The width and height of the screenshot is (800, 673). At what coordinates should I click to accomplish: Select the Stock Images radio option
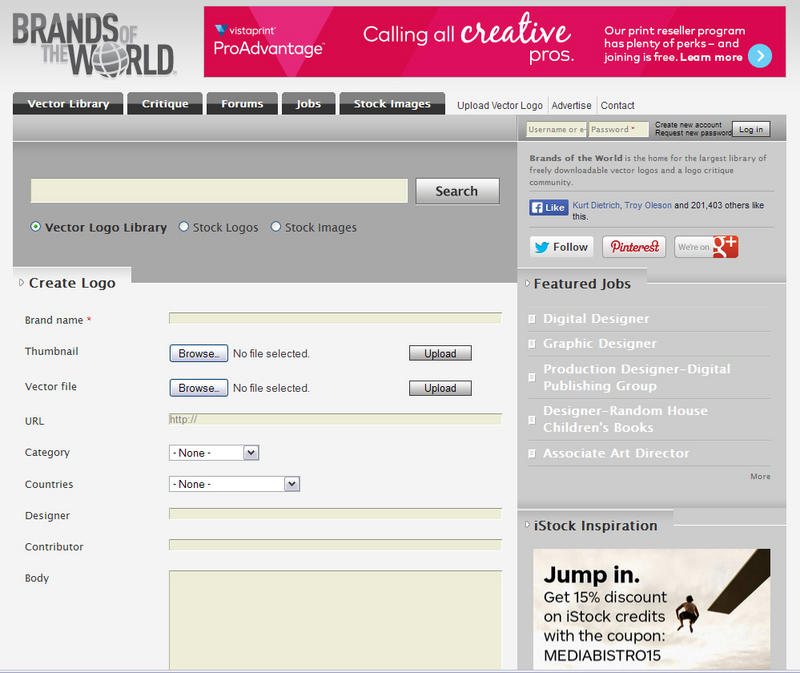tap(276, 227)
